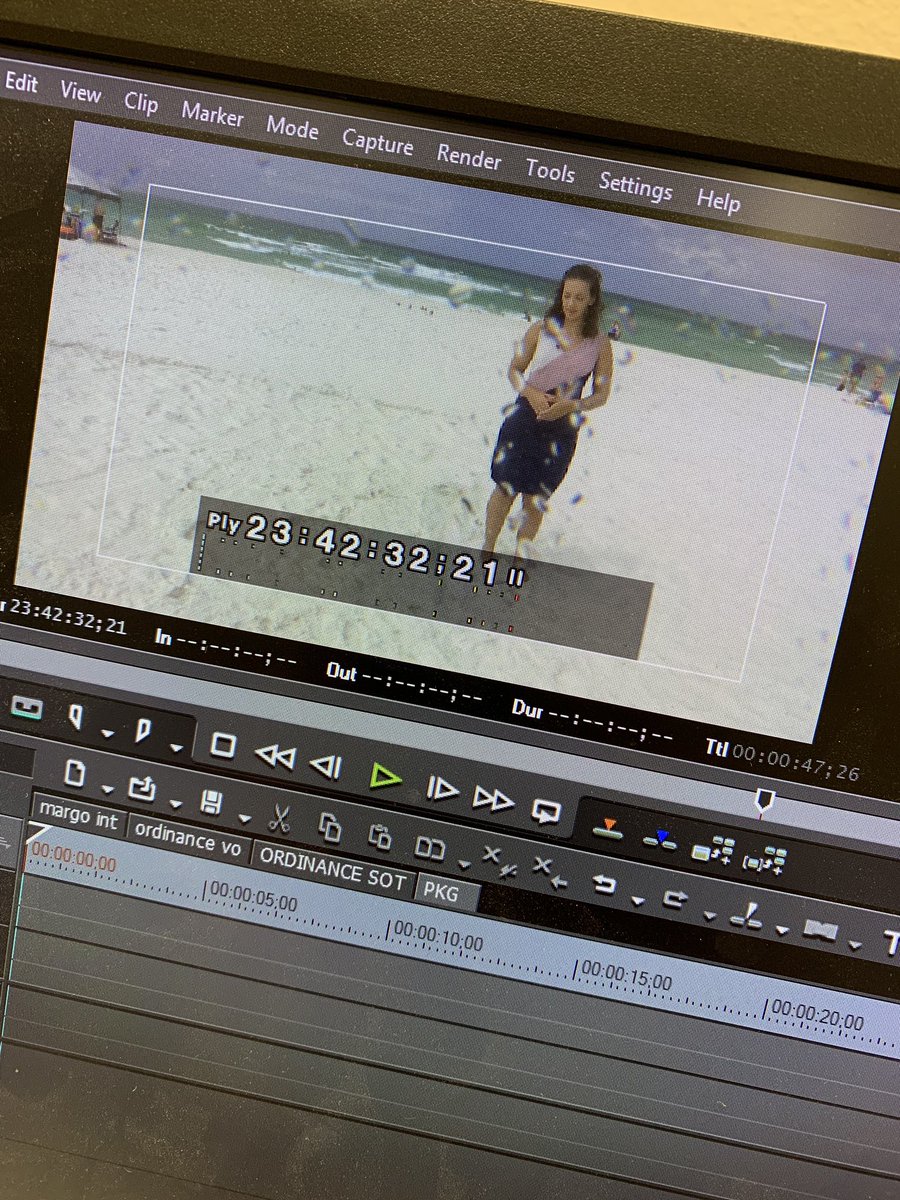Click the Save Project floppy icon
The height and width of the screenshot is (1200, 900).
pos(211,800)
